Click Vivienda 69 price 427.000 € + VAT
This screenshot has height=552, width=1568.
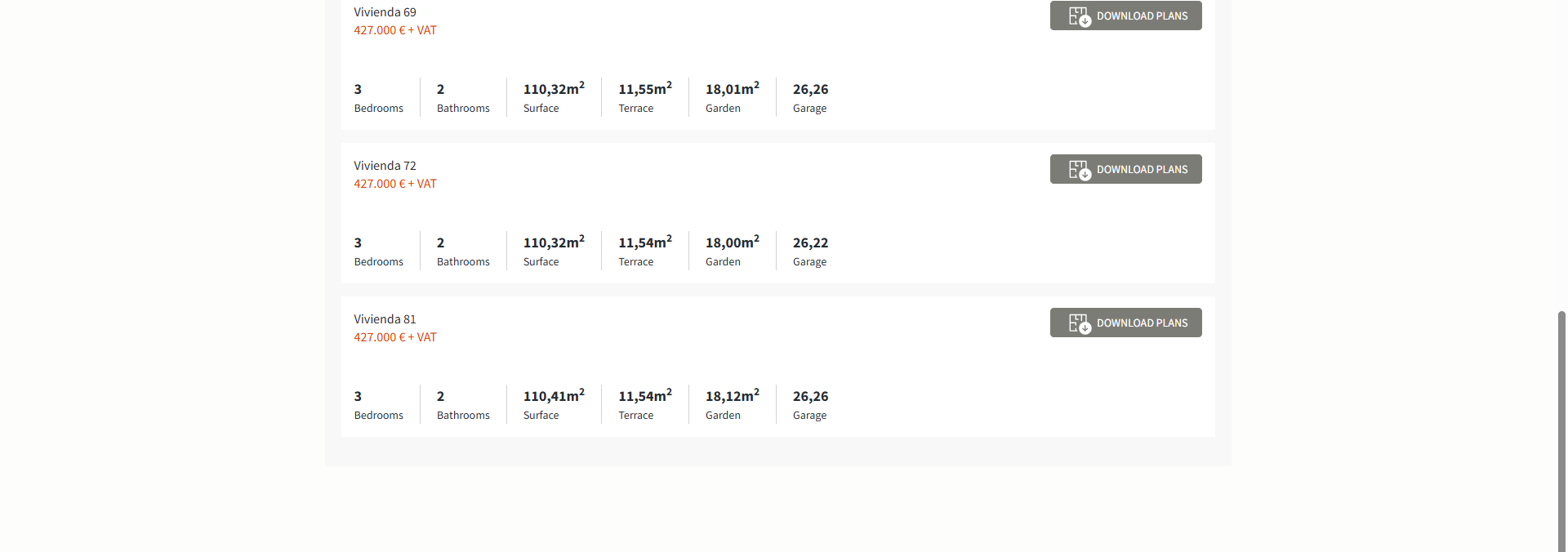pos(395,30)
